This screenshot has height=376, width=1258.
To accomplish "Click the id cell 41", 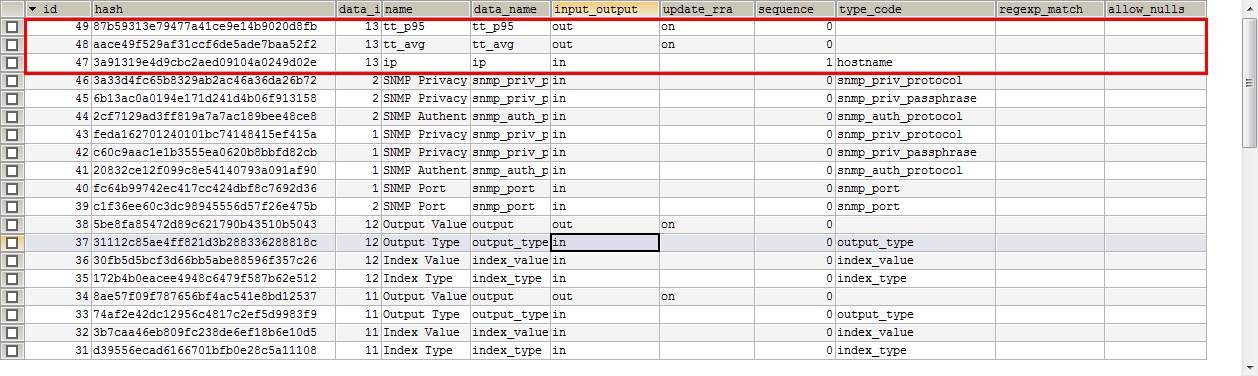I will (58, 171).
